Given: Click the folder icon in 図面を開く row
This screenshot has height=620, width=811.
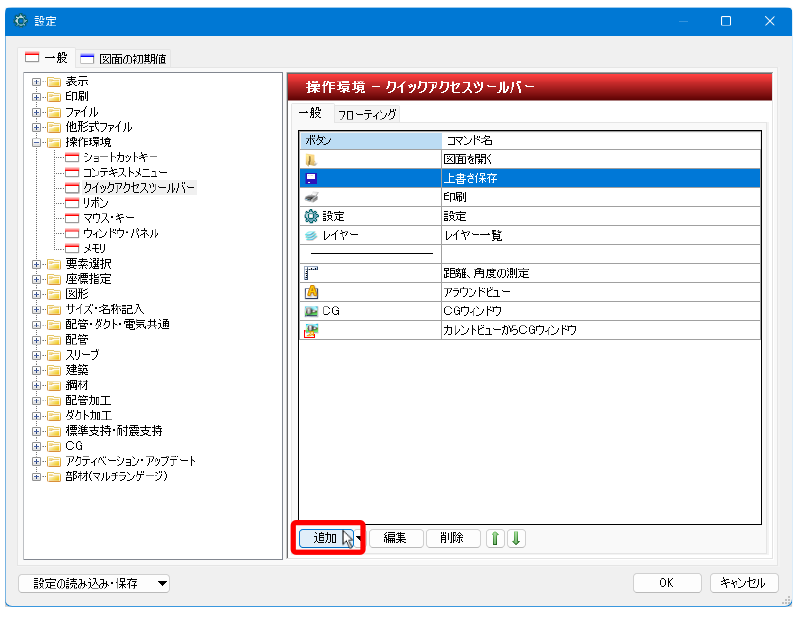Looking at the screenshot, I should pyautogui.click(x=311, y=160).
